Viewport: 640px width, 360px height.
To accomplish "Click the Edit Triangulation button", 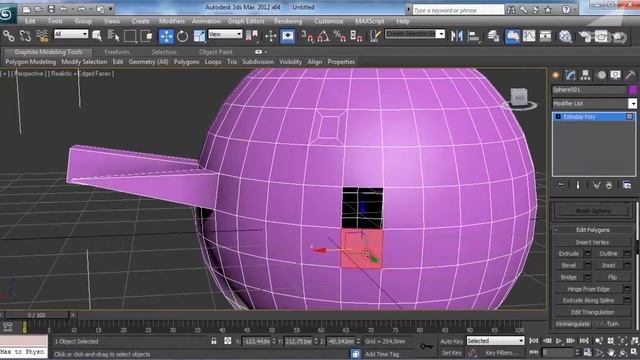I will coord(592,312).
